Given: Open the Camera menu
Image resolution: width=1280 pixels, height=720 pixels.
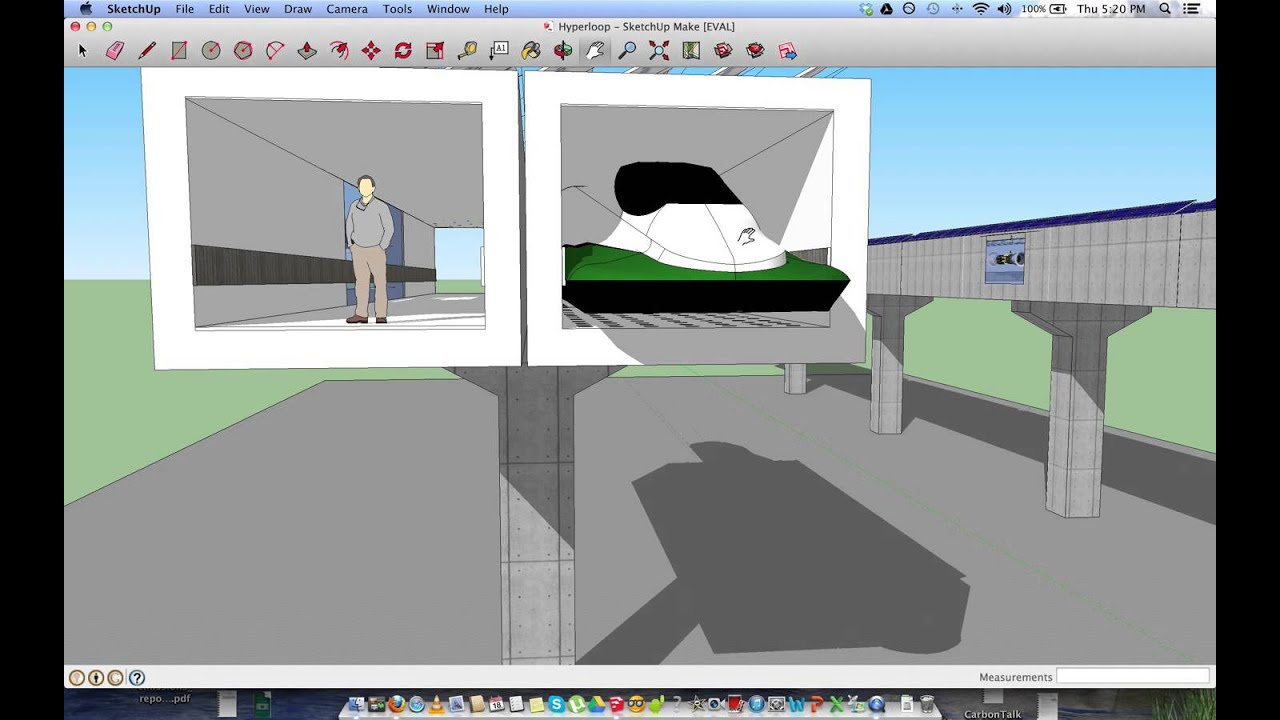Looking at the screenshot, I should (347, 9).
